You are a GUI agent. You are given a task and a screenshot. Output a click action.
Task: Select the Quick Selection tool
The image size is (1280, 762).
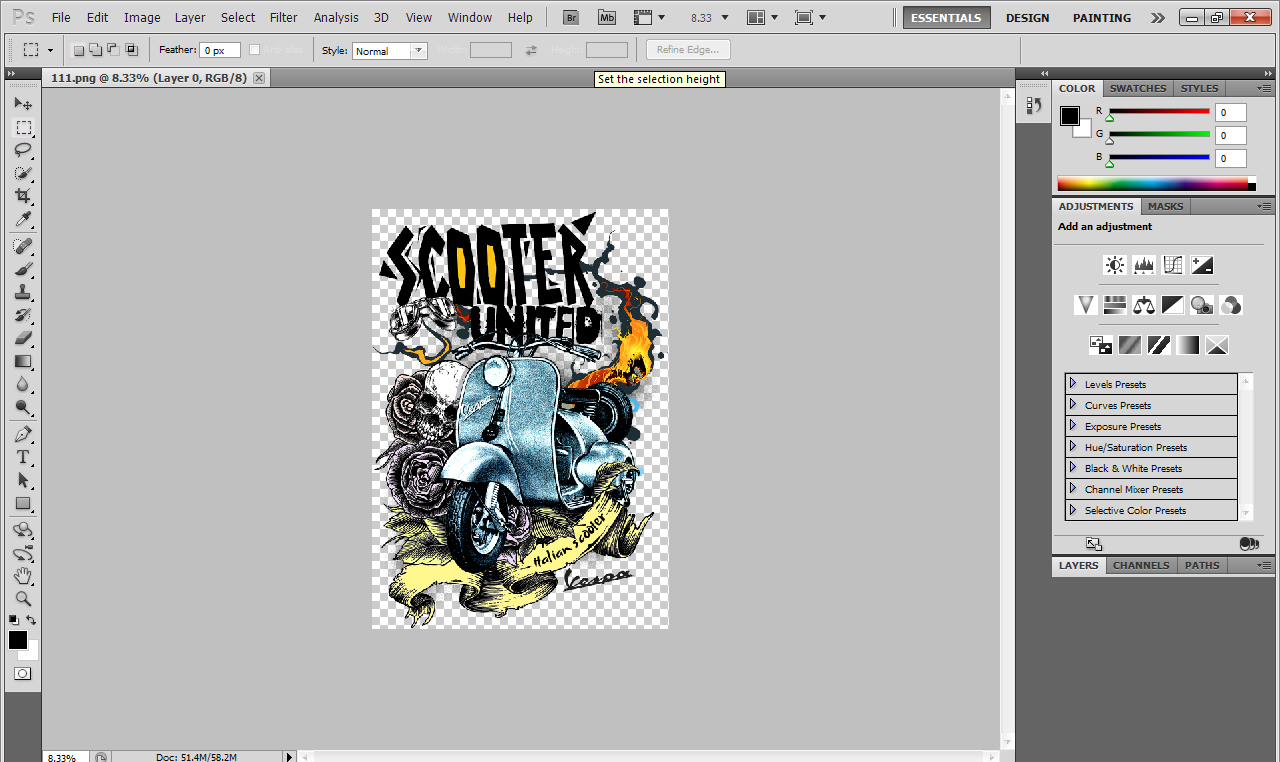[23, 173]
